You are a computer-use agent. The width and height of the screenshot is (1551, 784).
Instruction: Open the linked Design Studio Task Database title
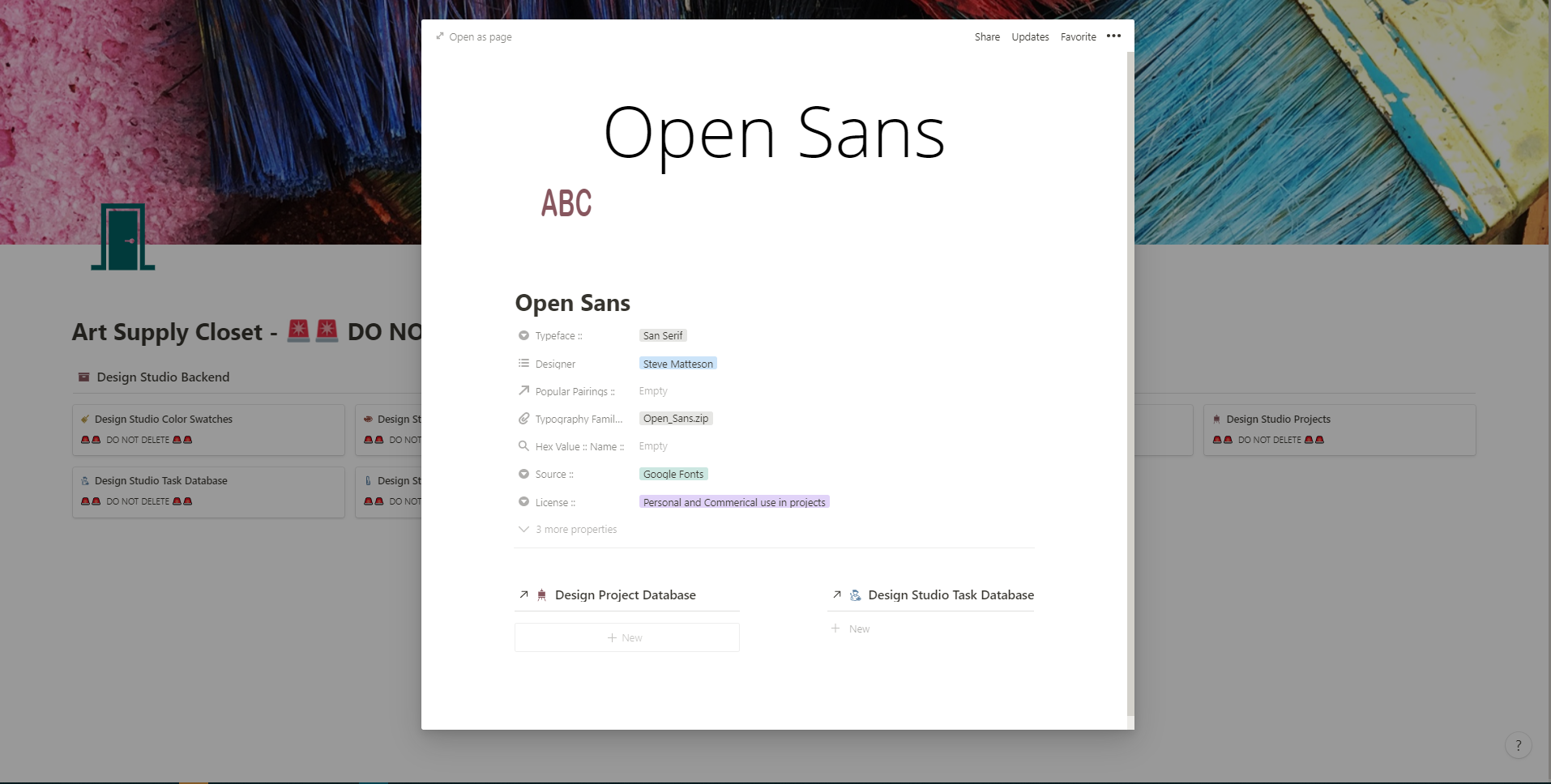951,594
